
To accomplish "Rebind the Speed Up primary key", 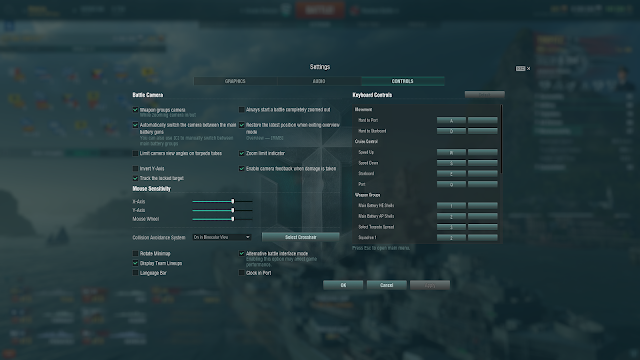I will click(x=451, y=152).
